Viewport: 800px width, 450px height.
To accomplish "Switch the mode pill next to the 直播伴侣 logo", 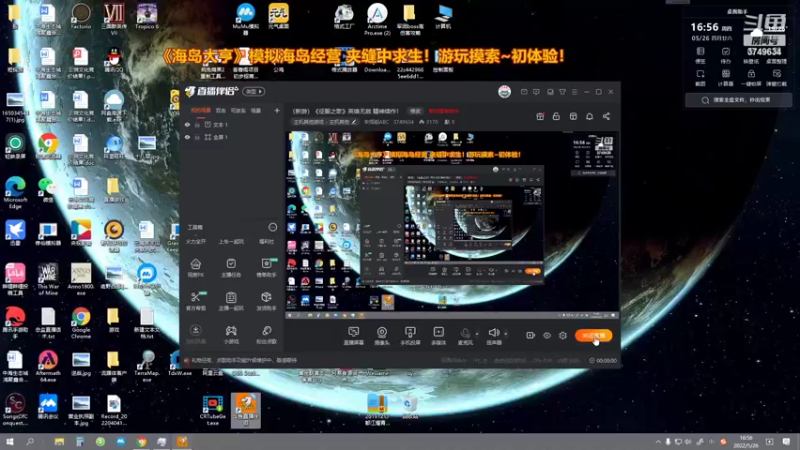I will coord(254,91).
